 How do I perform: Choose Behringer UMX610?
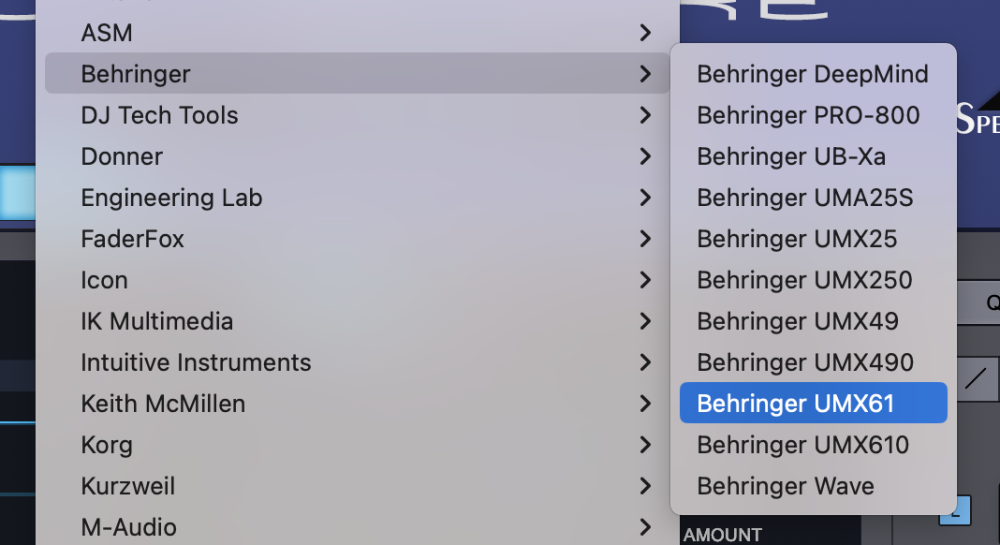(x=803, y=445)
